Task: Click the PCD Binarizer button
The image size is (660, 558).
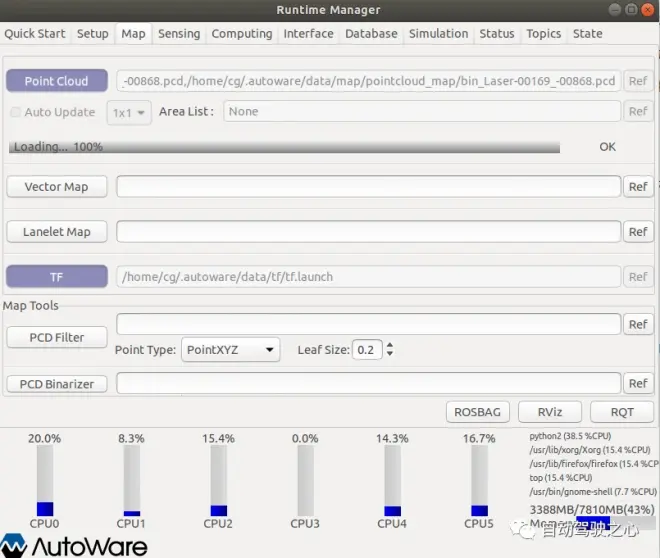Action: coord(57,384)
